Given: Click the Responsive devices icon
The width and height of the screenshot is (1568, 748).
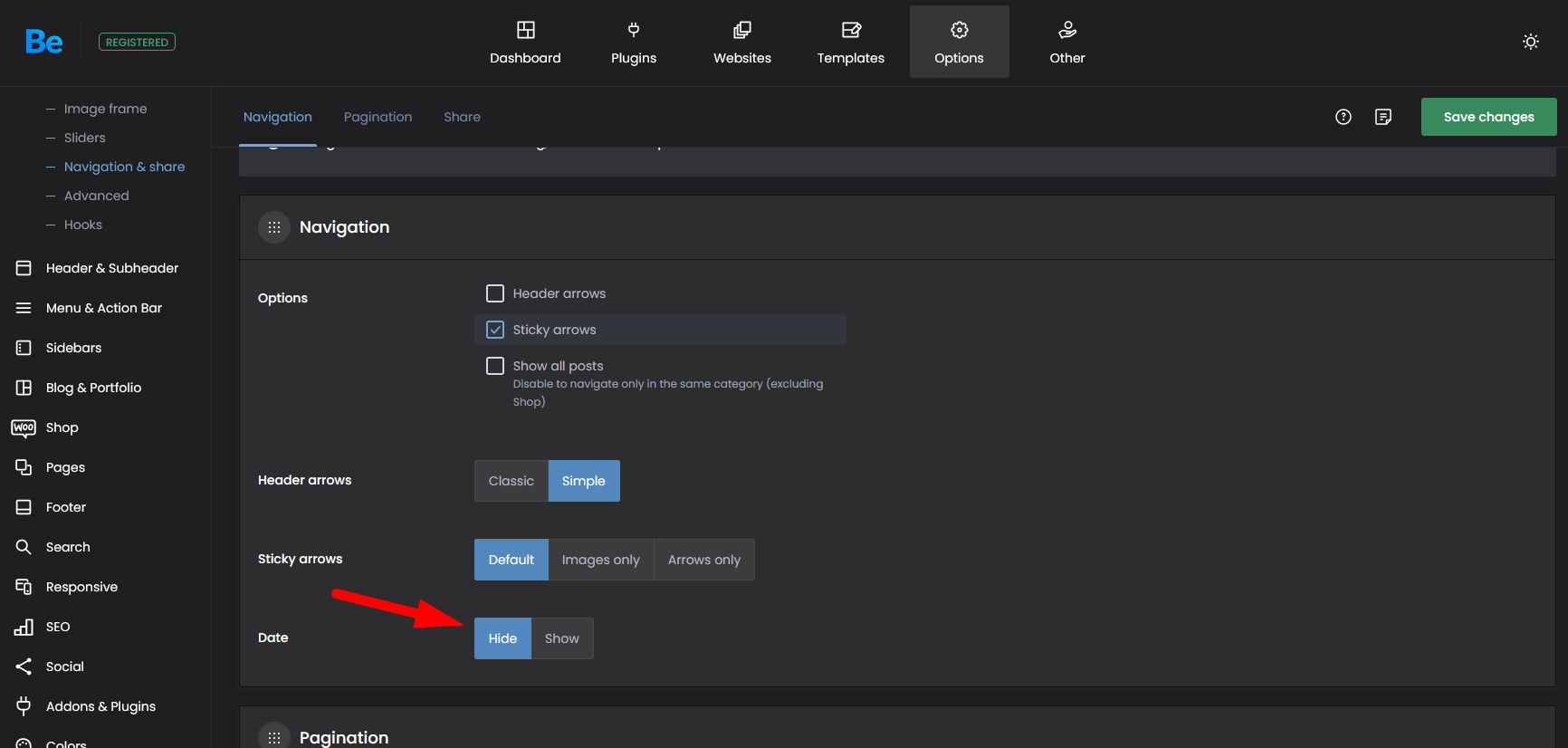Looking at the screenshot, I should coord(24,587).
